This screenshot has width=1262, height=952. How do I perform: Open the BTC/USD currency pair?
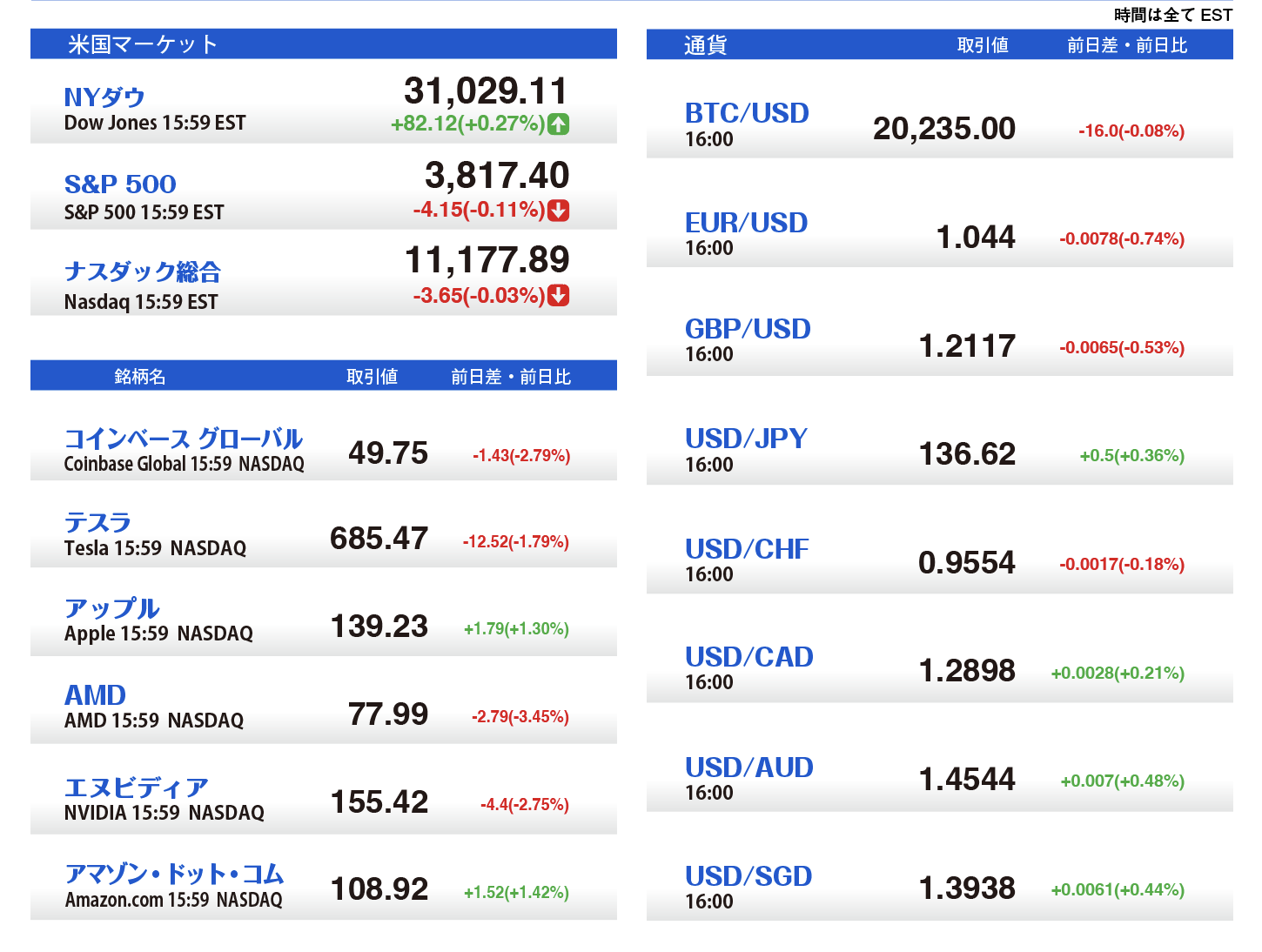(x=747, y=113)
